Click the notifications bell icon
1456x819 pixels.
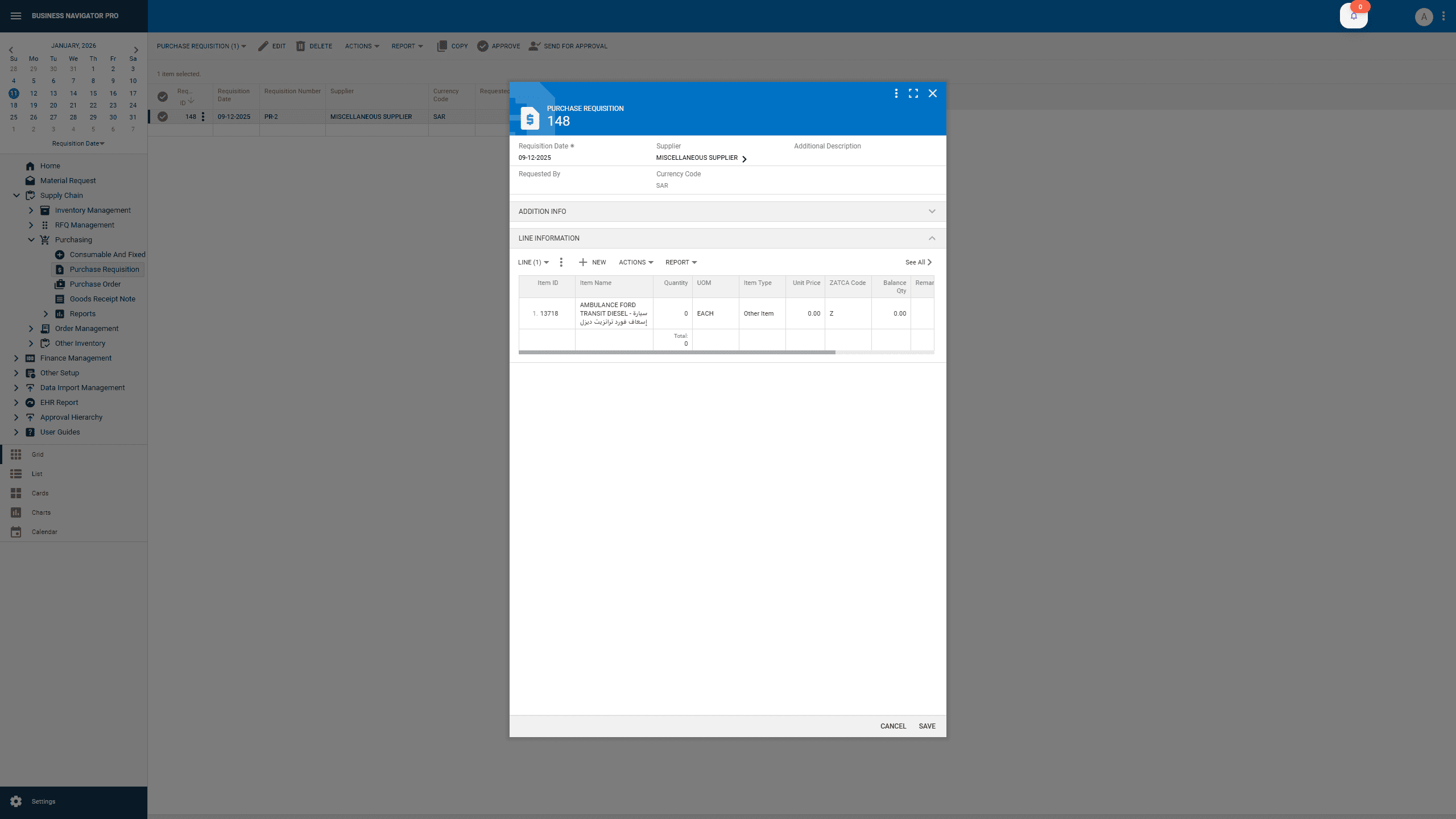tap(1354, 16)
